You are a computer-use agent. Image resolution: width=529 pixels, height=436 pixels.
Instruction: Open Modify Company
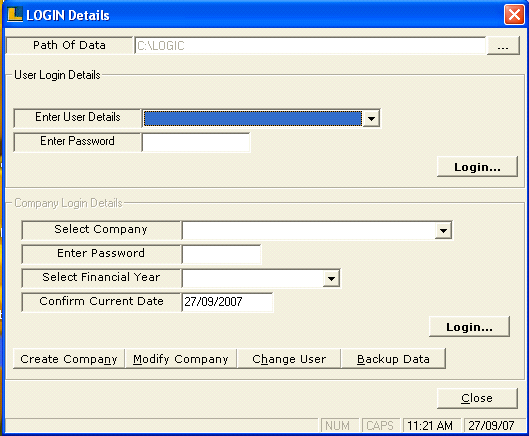pyautogui.click(x=181, y=359)
